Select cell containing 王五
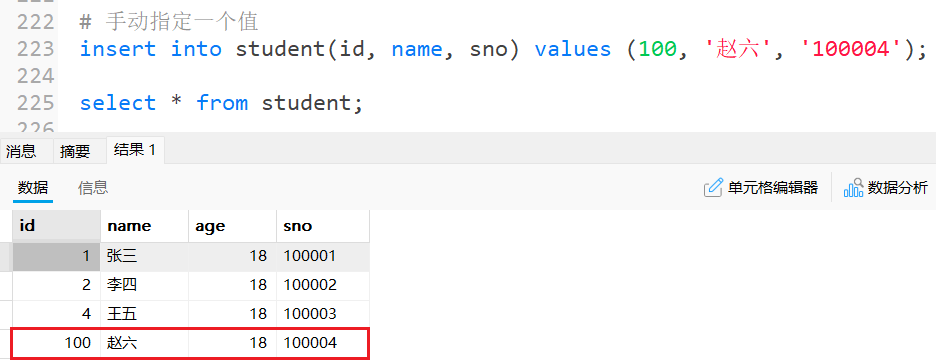The height and width of the screenshot is (364, 936). click(144, 314)
